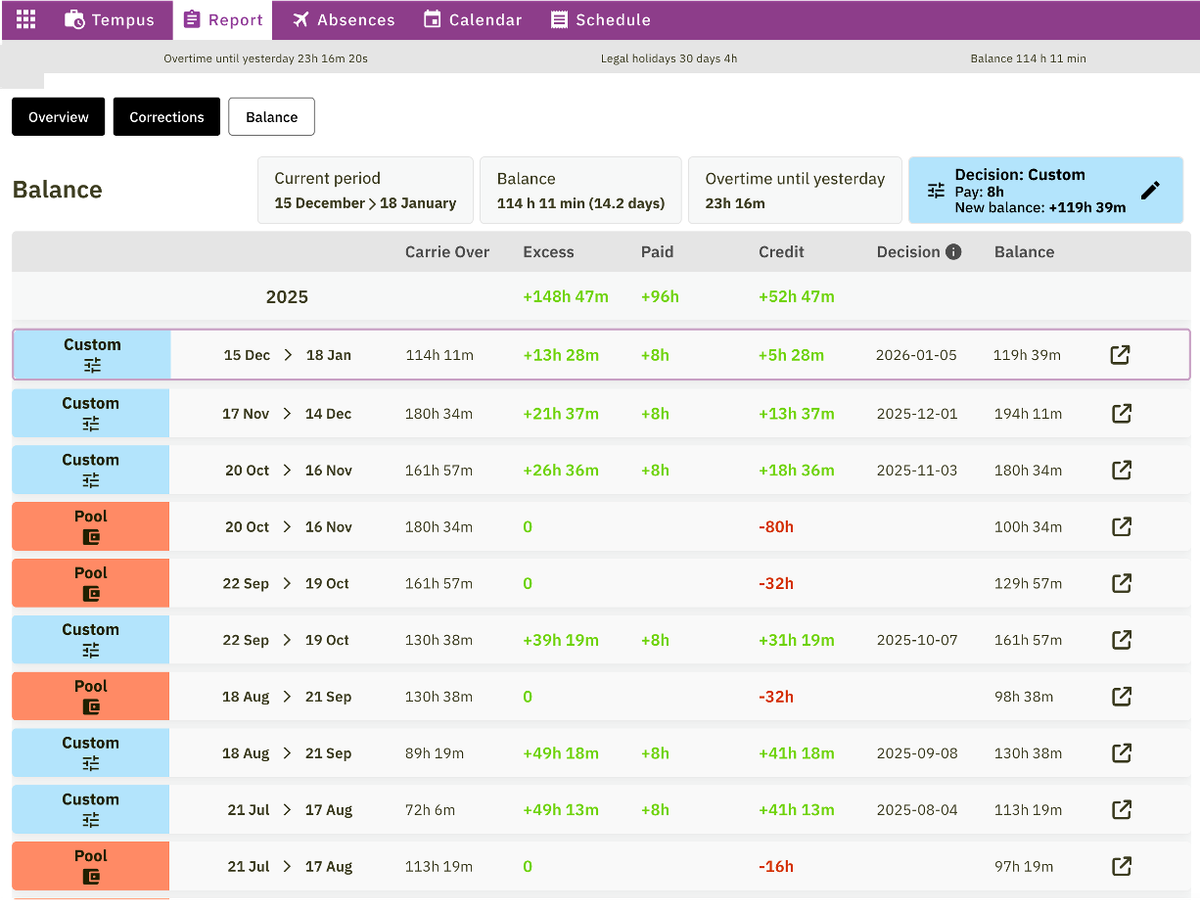Click total excess +148h 47m
This screenshot has width=1200, height=900.
pyautogui.click(x=565, y=297)
